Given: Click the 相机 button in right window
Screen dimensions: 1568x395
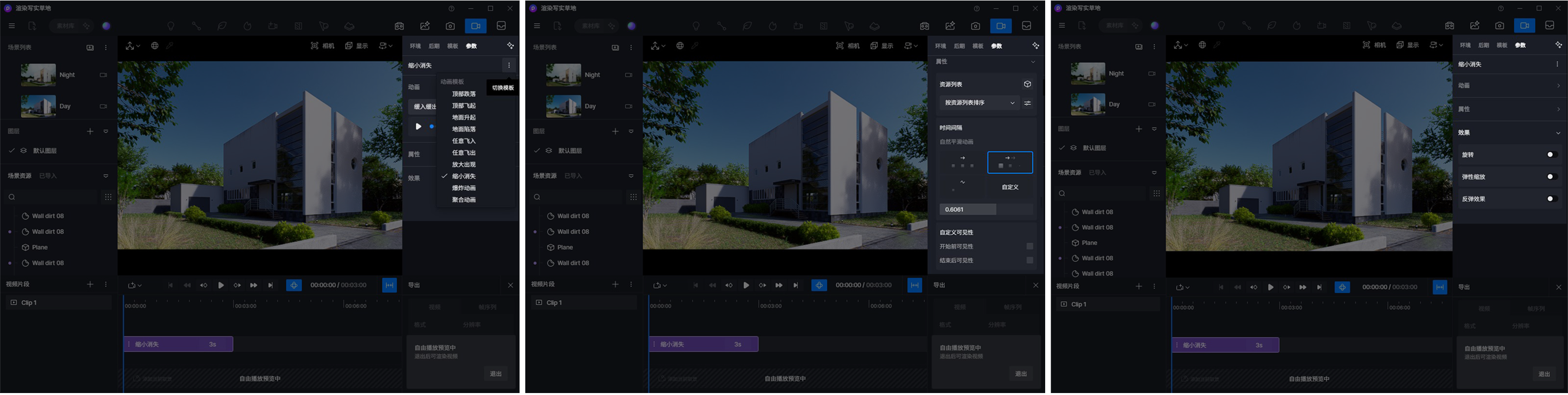Looking at the screenshot, I should [x=1374, y=45].
